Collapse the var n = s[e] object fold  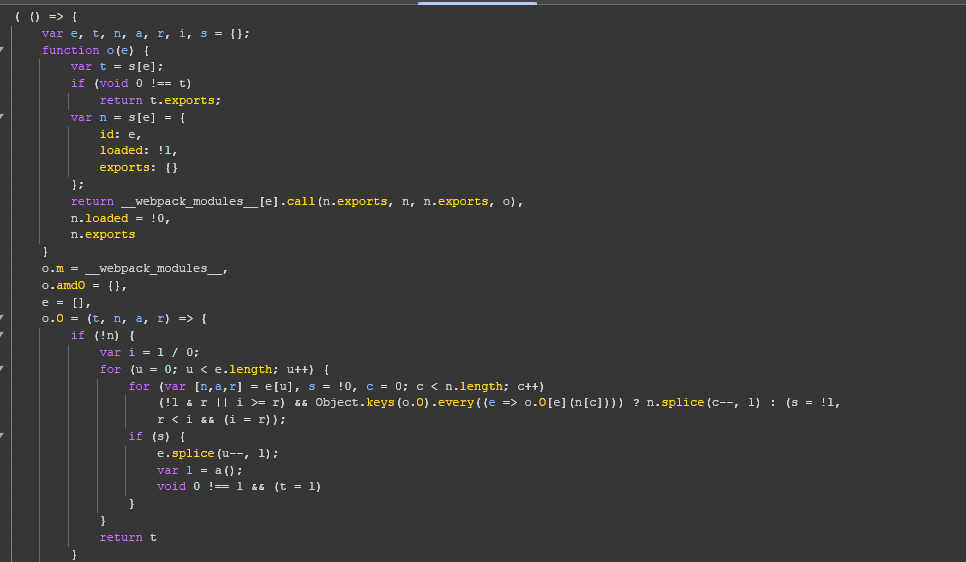[3, 117]
